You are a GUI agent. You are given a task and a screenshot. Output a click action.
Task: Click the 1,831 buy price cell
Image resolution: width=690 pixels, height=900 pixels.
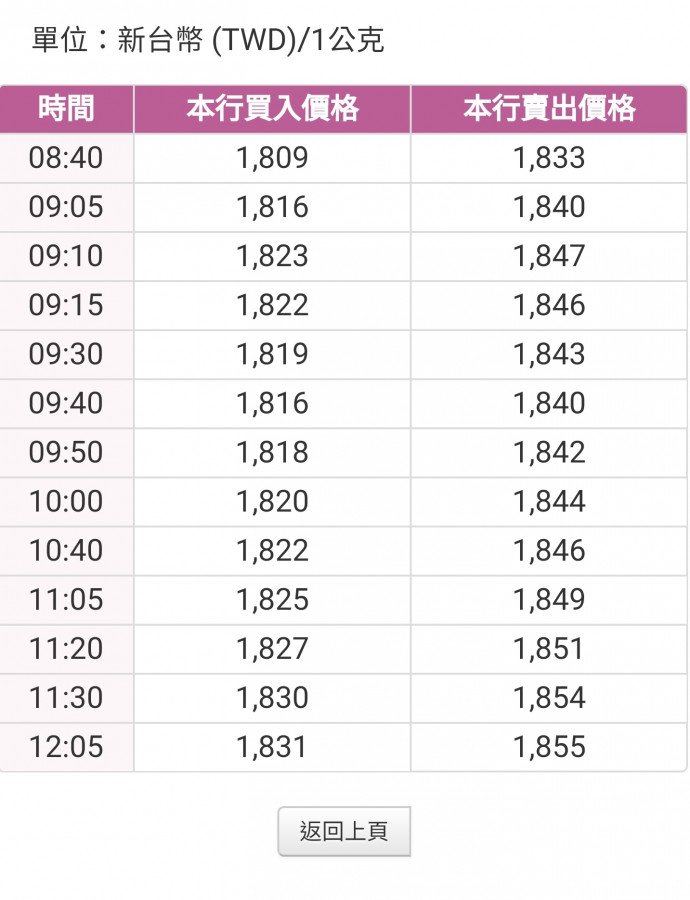pos(272,746)
